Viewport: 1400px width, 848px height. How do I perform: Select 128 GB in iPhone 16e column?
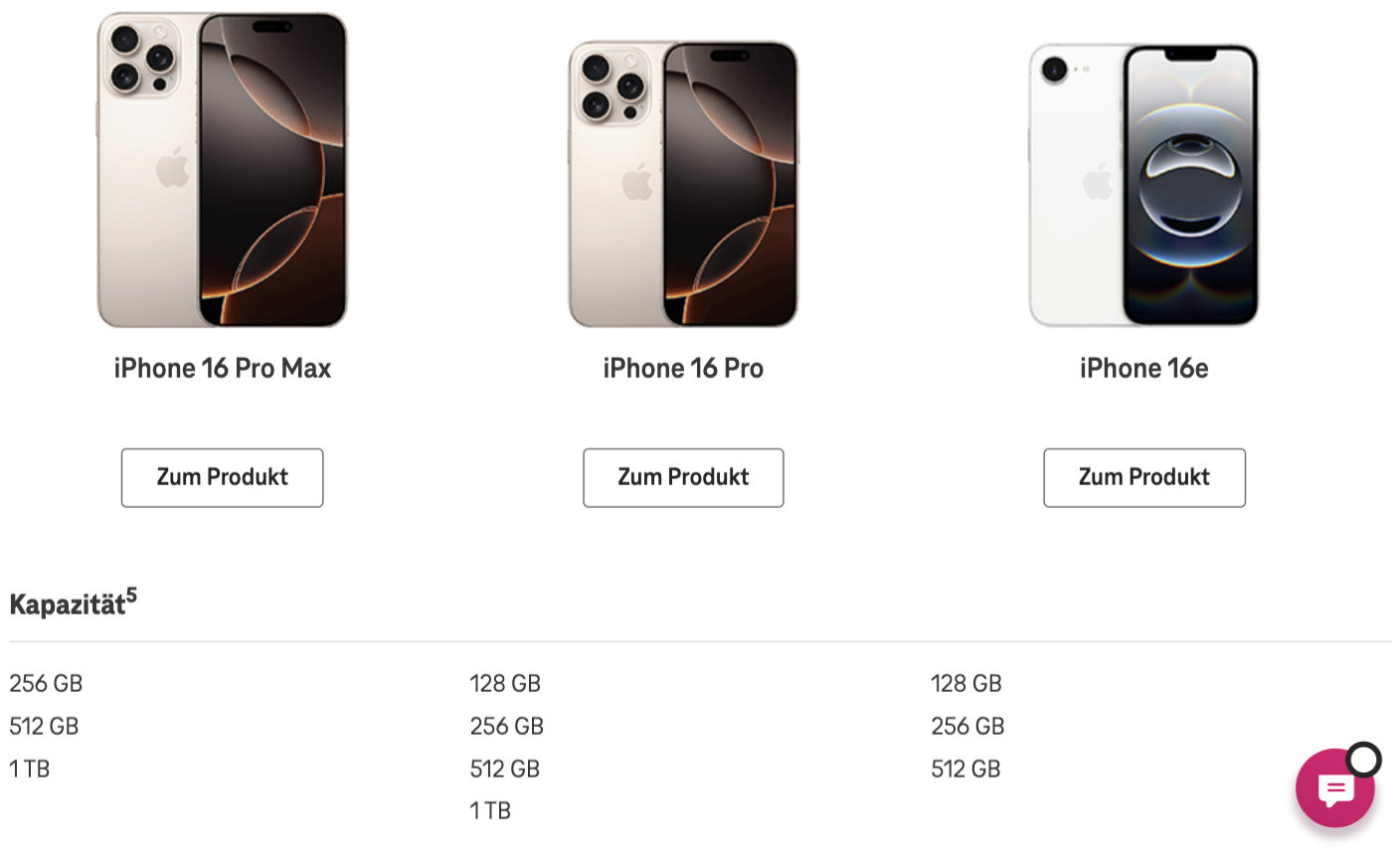pos(965,684)
